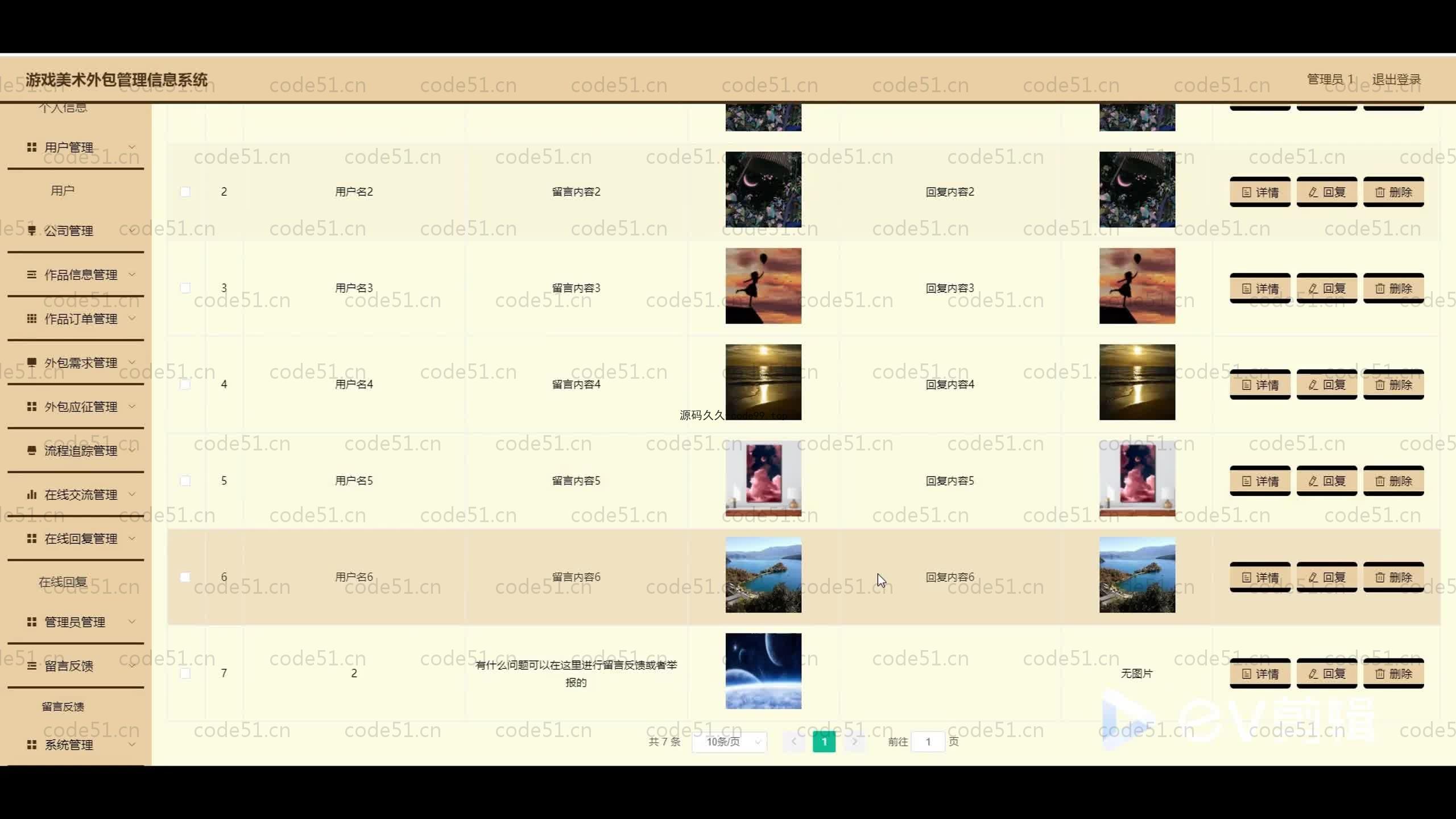Open the 用户 submenu item

63,191
